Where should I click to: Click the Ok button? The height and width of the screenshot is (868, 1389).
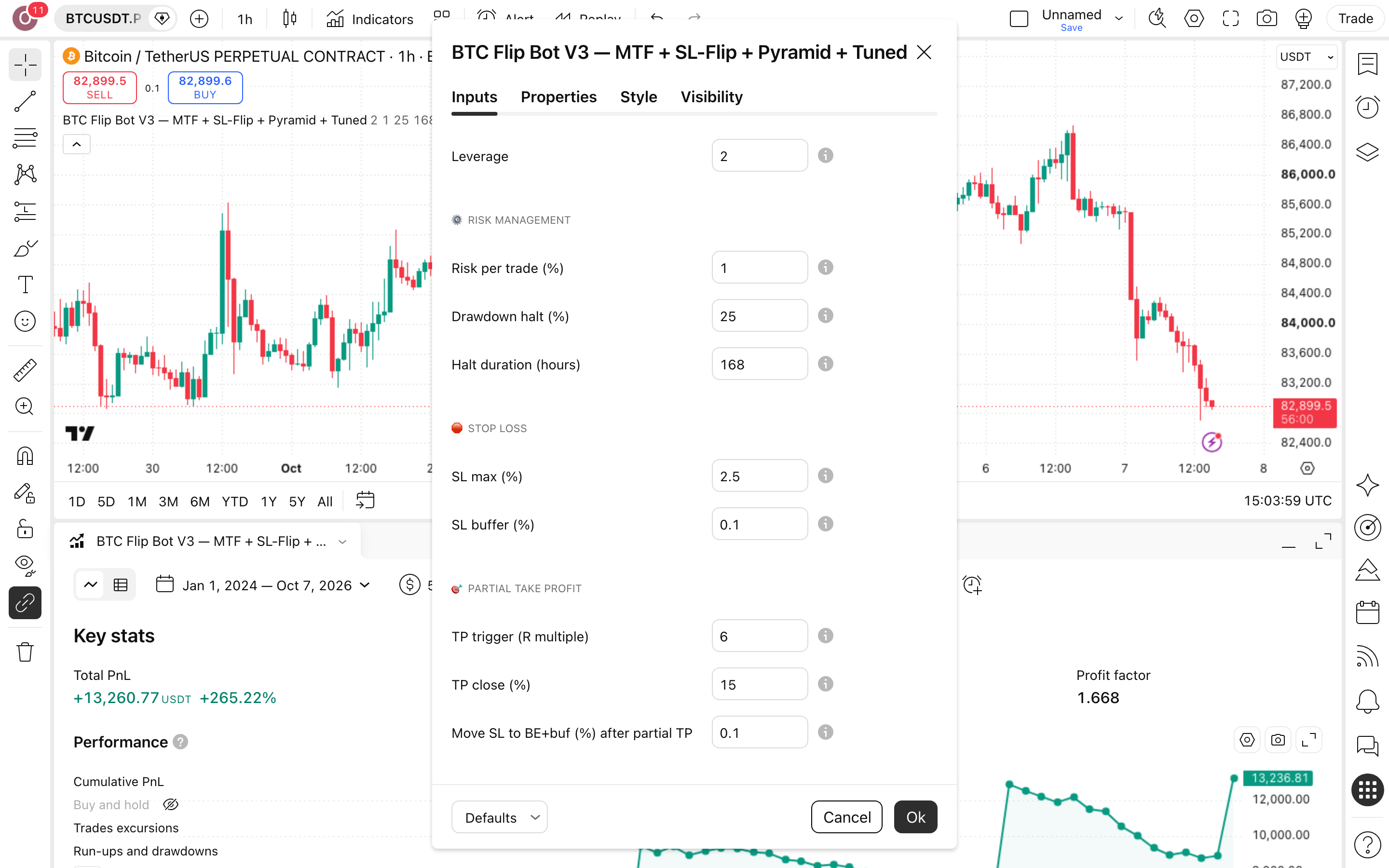pos(915,817)
